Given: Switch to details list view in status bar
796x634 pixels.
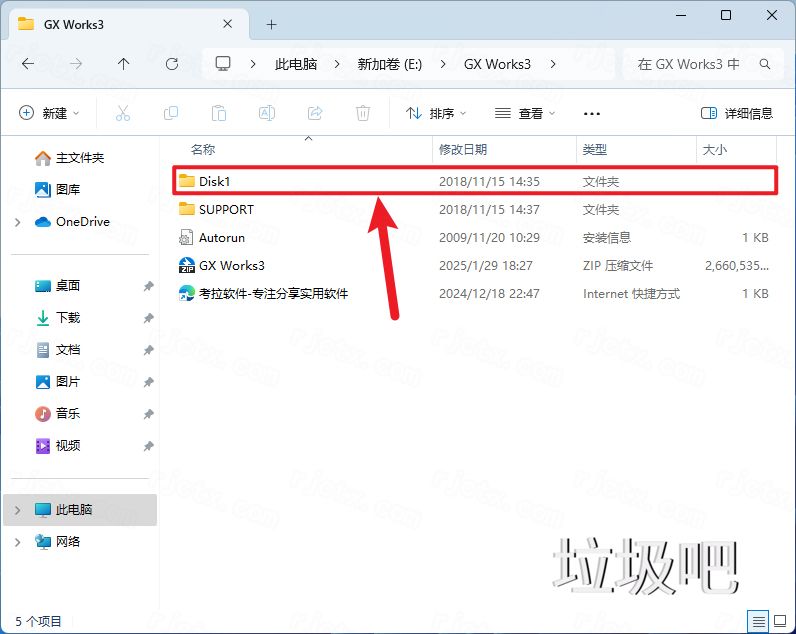Looking at the screenshot, I should coord(759,620).
